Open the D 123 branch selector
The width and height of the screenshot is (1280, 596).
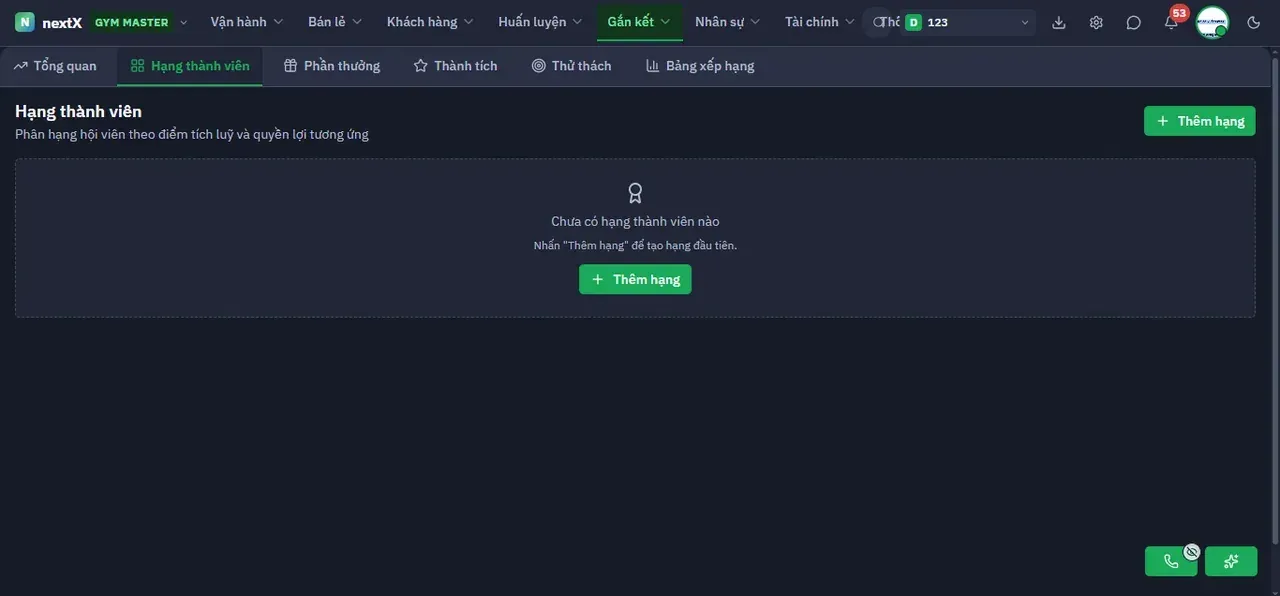click(x=967, y=22)
